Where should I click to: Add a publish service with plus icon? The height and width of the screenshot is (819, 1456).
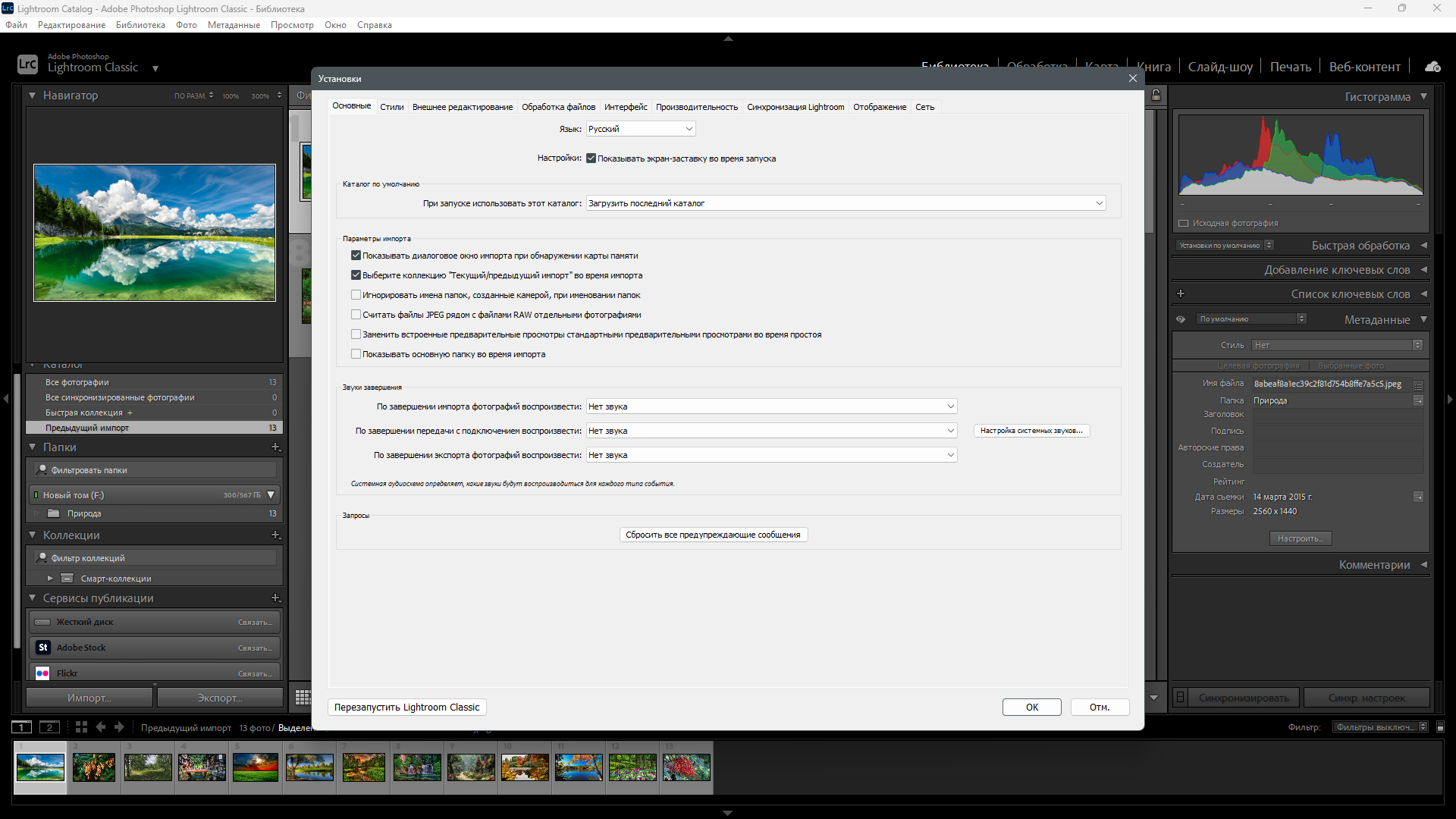[276, 598]
